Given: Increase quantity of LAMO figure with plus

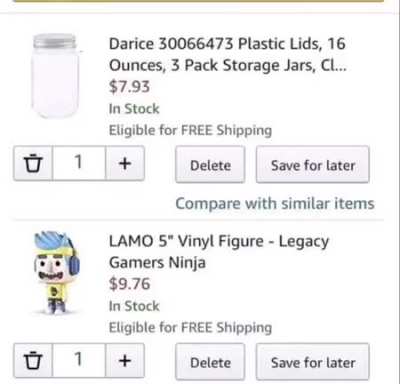Looking at the screenshot, I should click(x=125, y=360).
